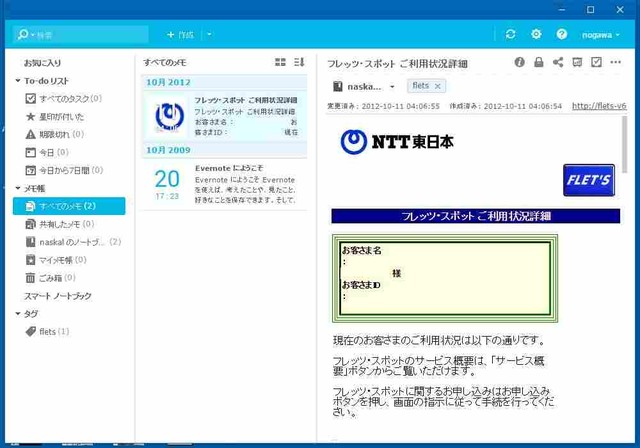Click the share icon for this note
The width and height of the screenshot is (640, 448).
pyautogui.click(x=558, y=62)
